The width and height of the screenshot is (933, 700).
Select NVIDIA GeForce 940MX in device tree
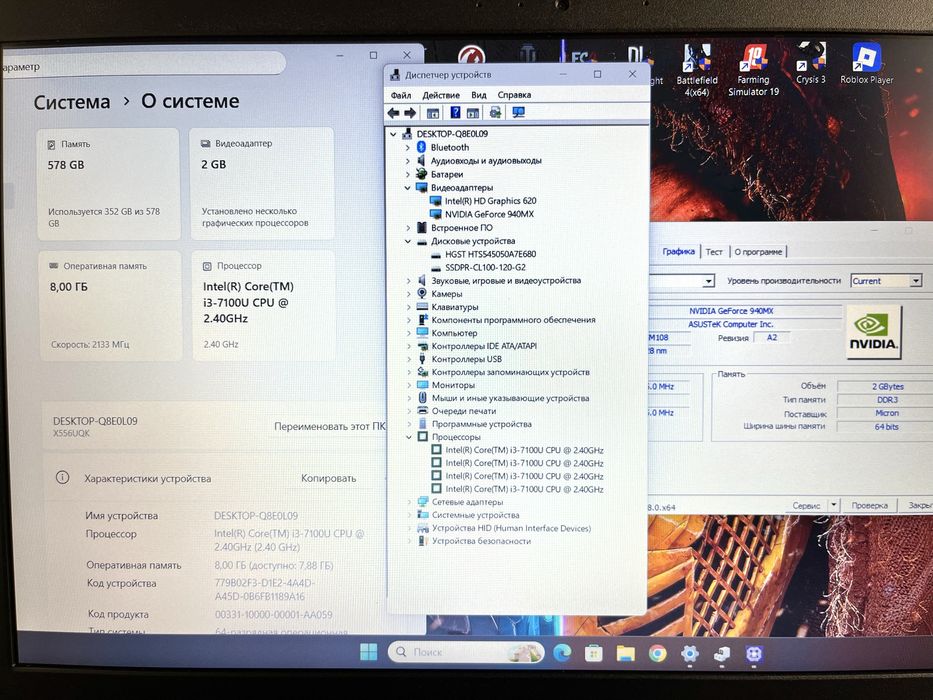click(x=489, y=214)
